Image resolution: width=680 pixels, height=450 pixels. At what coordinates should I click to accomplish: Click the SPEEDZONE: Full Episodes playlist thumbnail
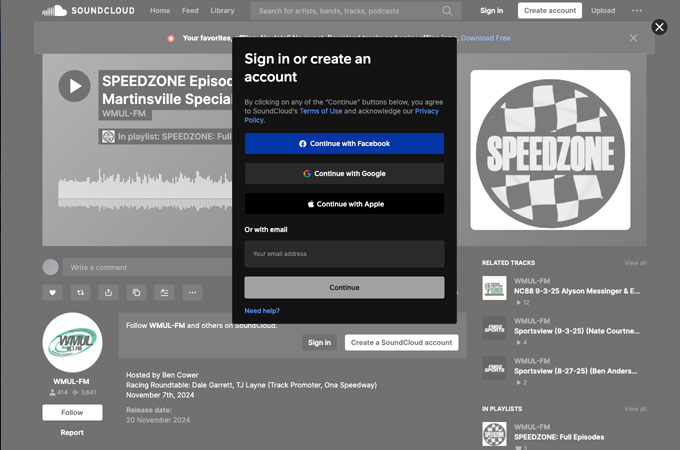tap(494, 434)
